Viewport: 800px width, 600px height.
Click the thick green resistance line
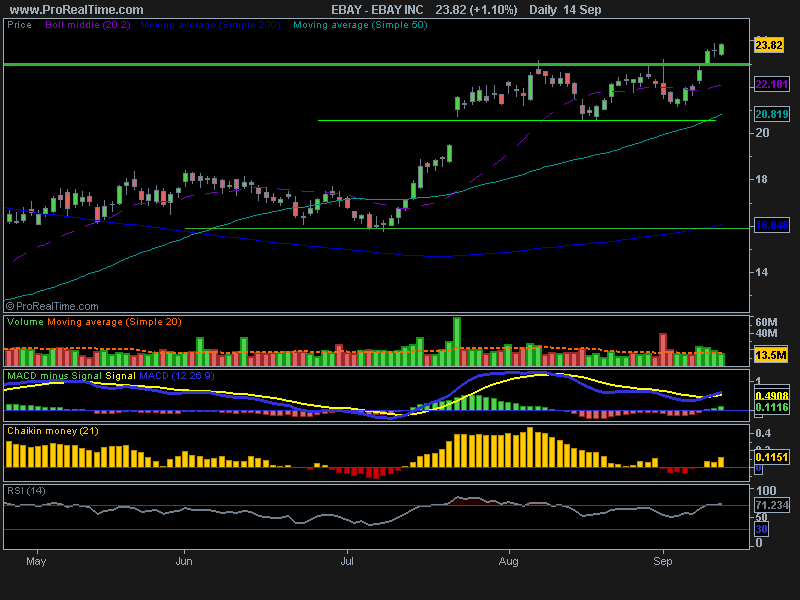pos(377,64)
